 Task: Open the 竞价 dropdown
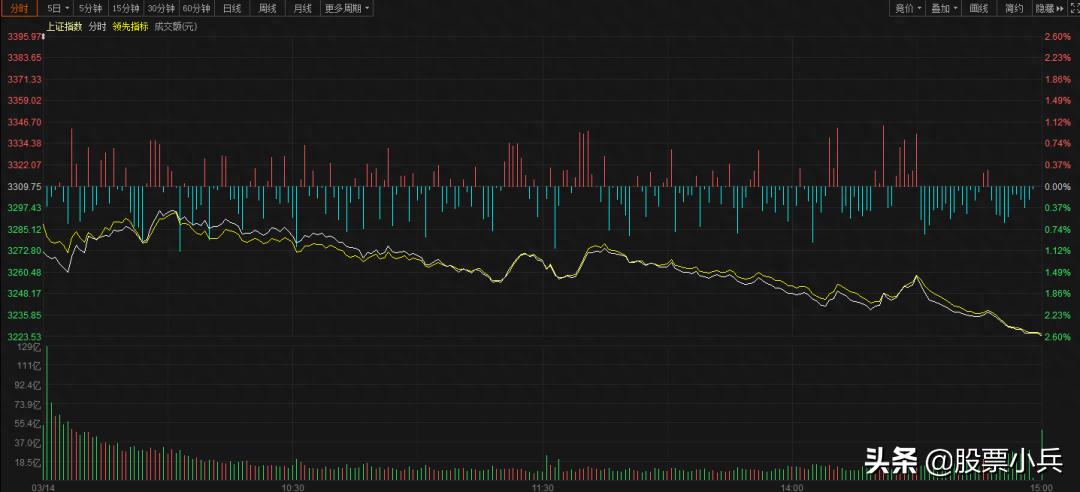908,8
